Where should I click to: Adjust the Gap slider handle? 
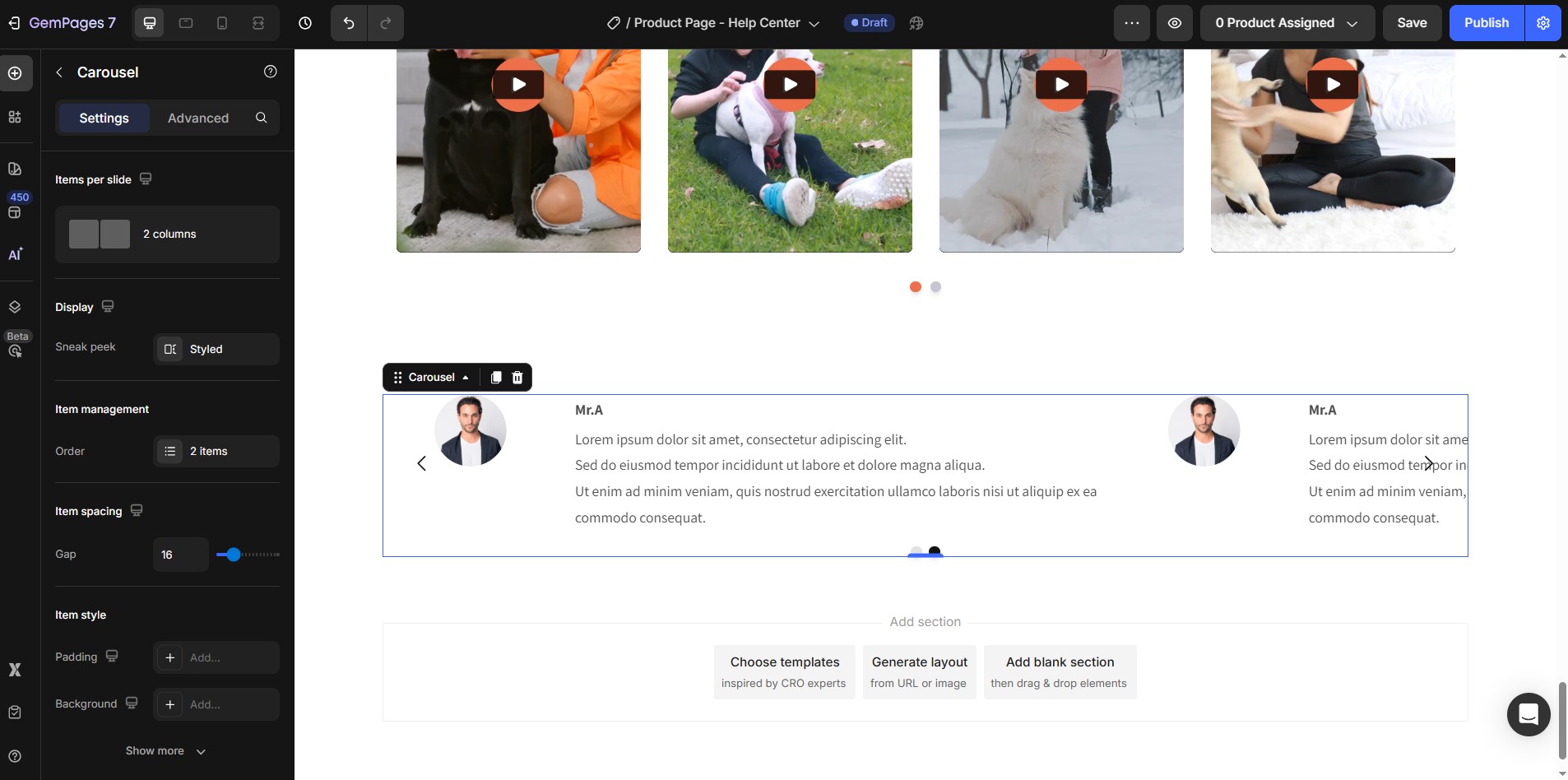tap(234, 555)
